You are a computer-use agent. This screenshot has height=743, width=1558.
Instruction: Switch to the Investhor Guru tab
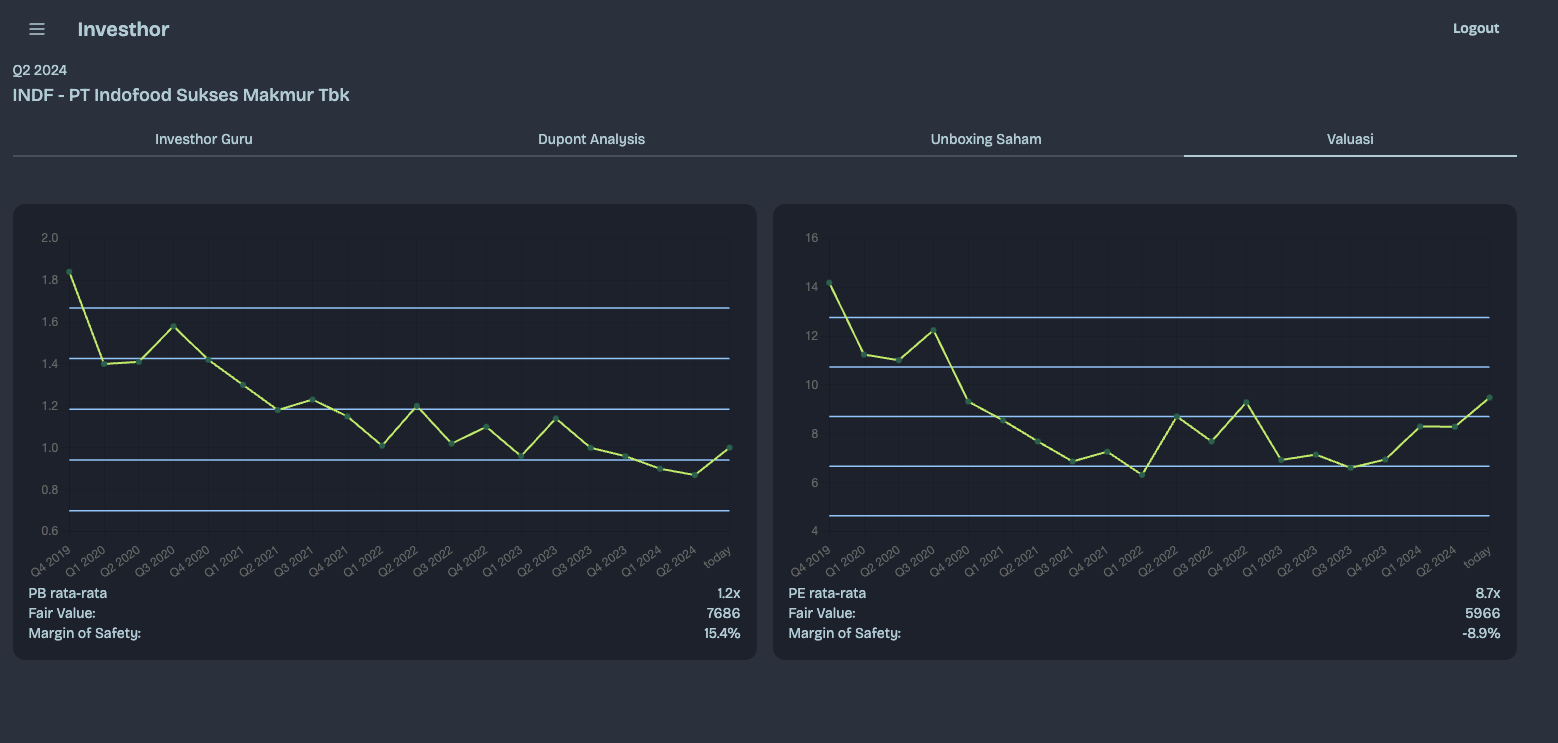[204, 139]
